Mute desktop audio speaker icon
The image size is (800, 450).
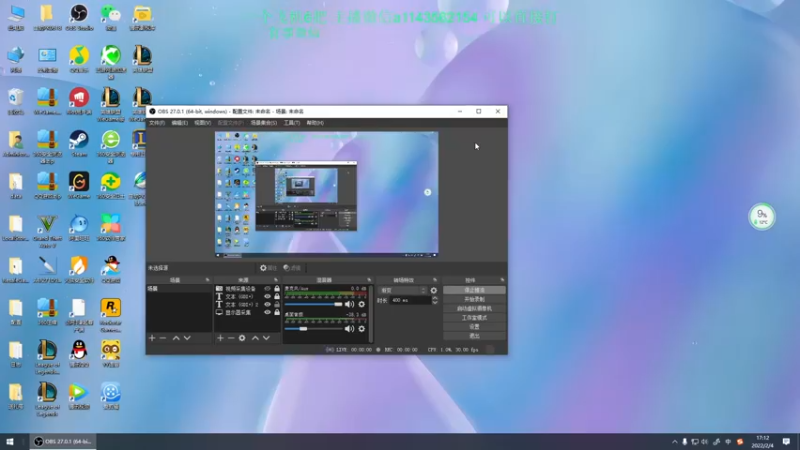349,329
